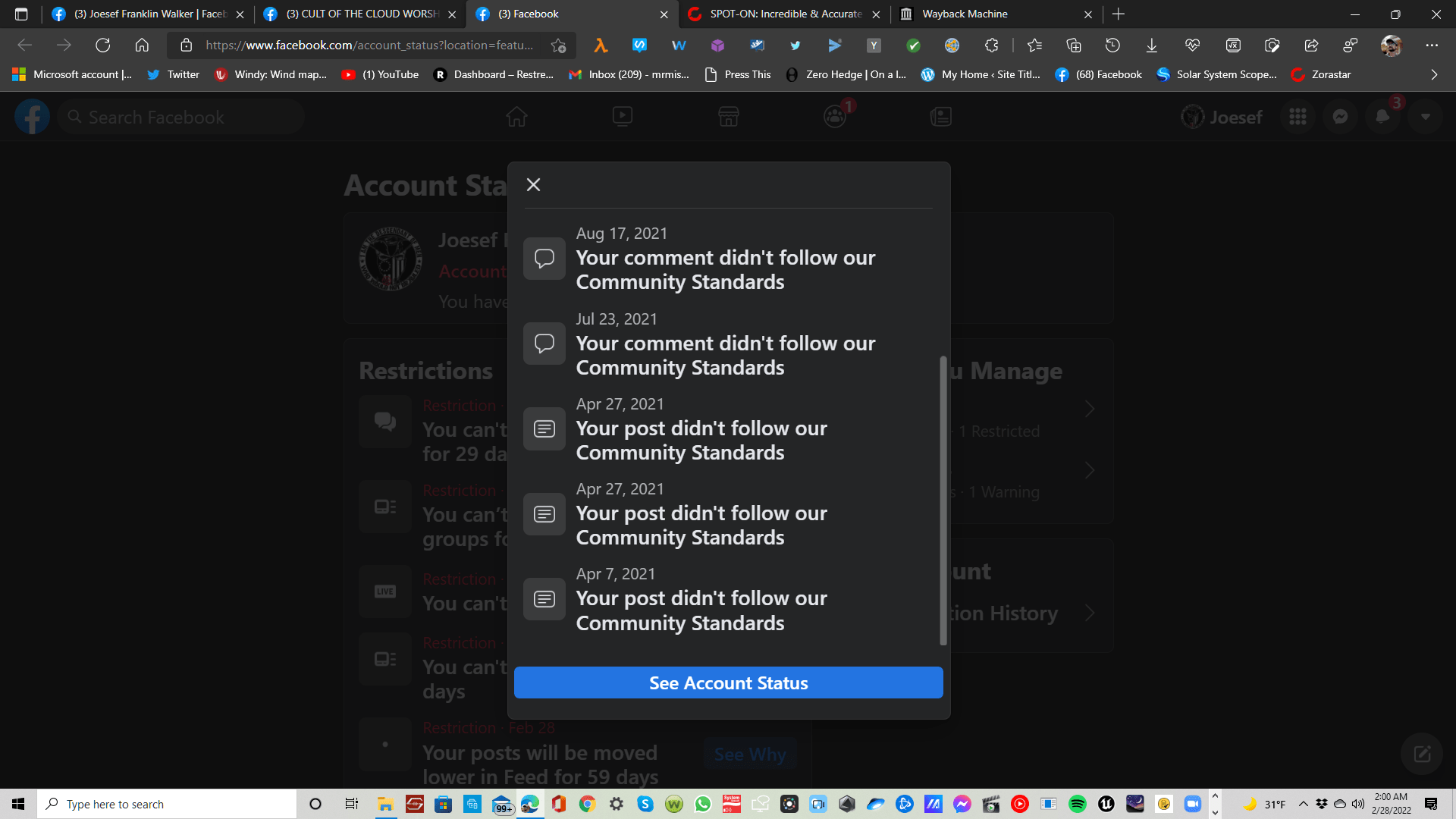Image resolution: width=1456 pixels, height=819 pixels.
Task: Open Facebook notifications bell
Action: pyautogui.click(x=1382, y=117)
